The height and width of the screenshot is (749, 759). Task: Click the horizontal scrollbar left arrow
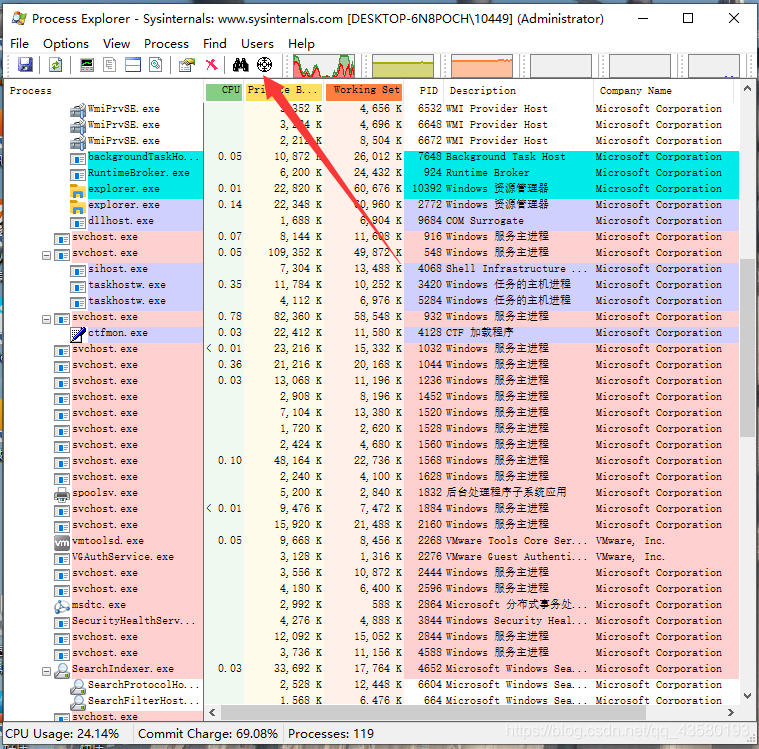pyautogui.click(x=212, y=712)
